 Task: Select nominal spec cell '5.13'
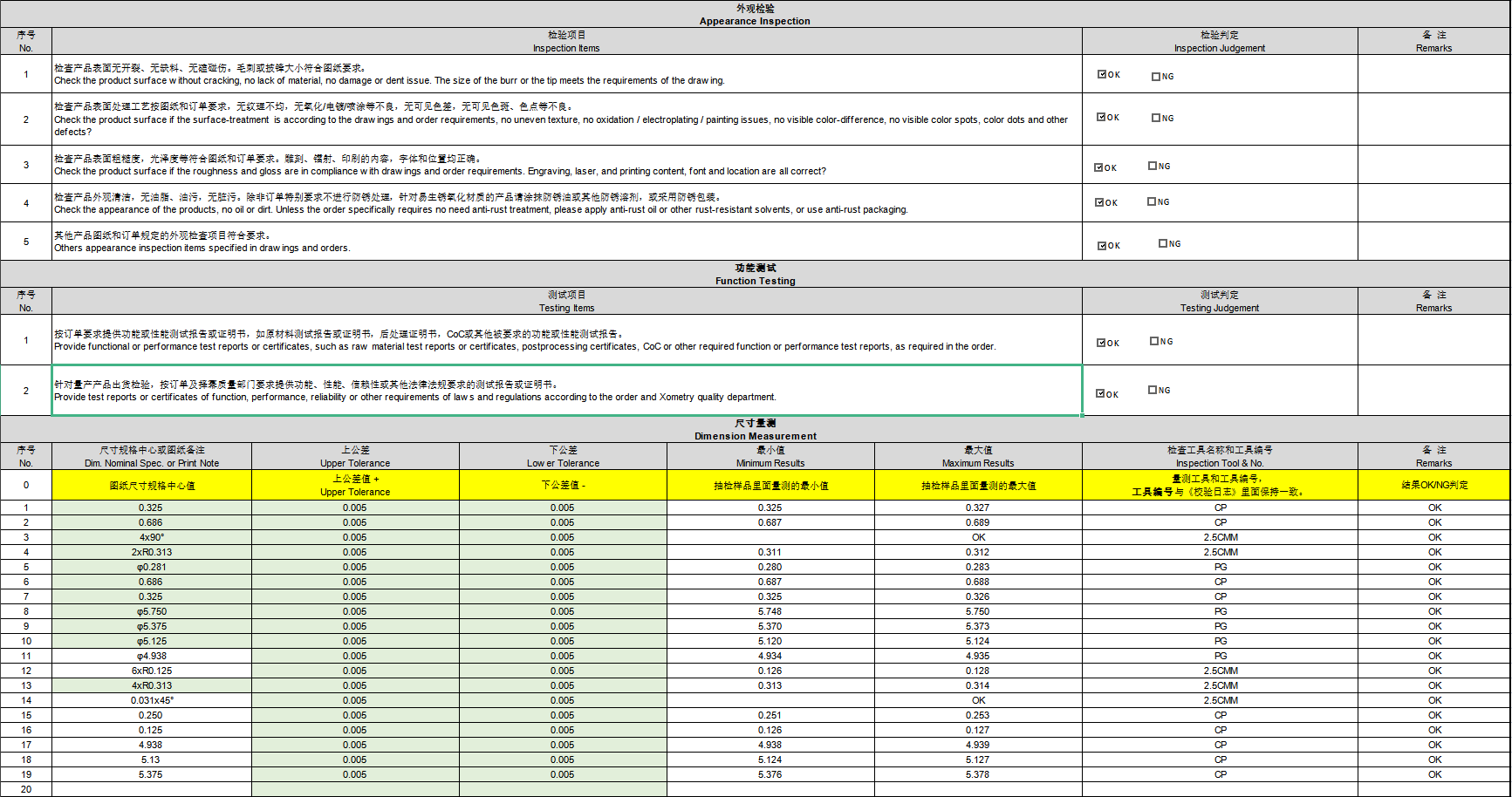(152, 760)
